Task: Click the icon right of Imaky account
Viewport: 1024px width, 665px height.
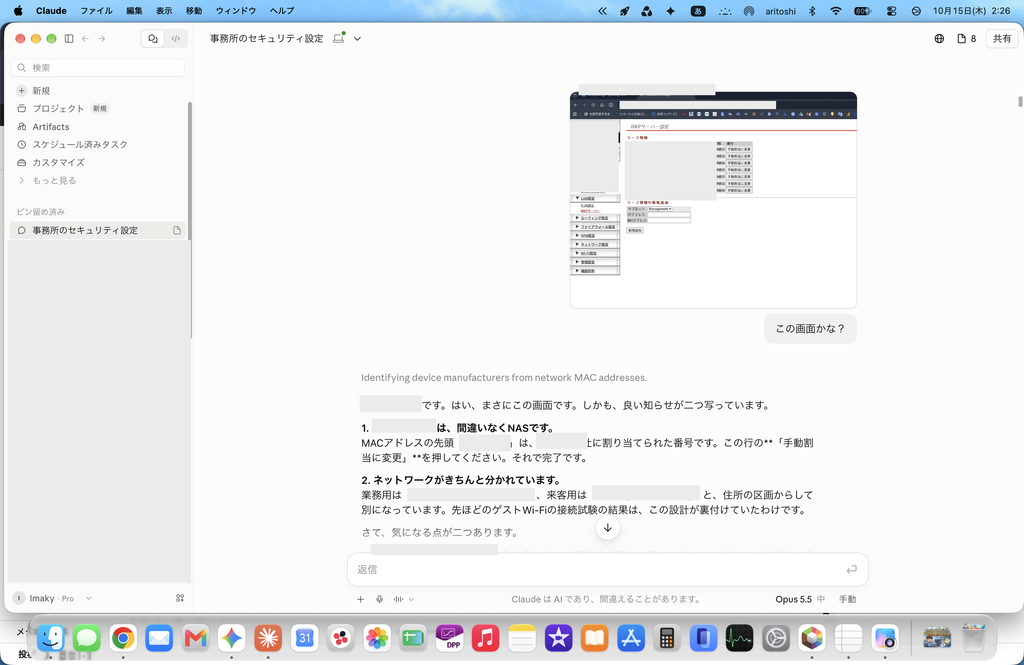Action: [180, 598]
